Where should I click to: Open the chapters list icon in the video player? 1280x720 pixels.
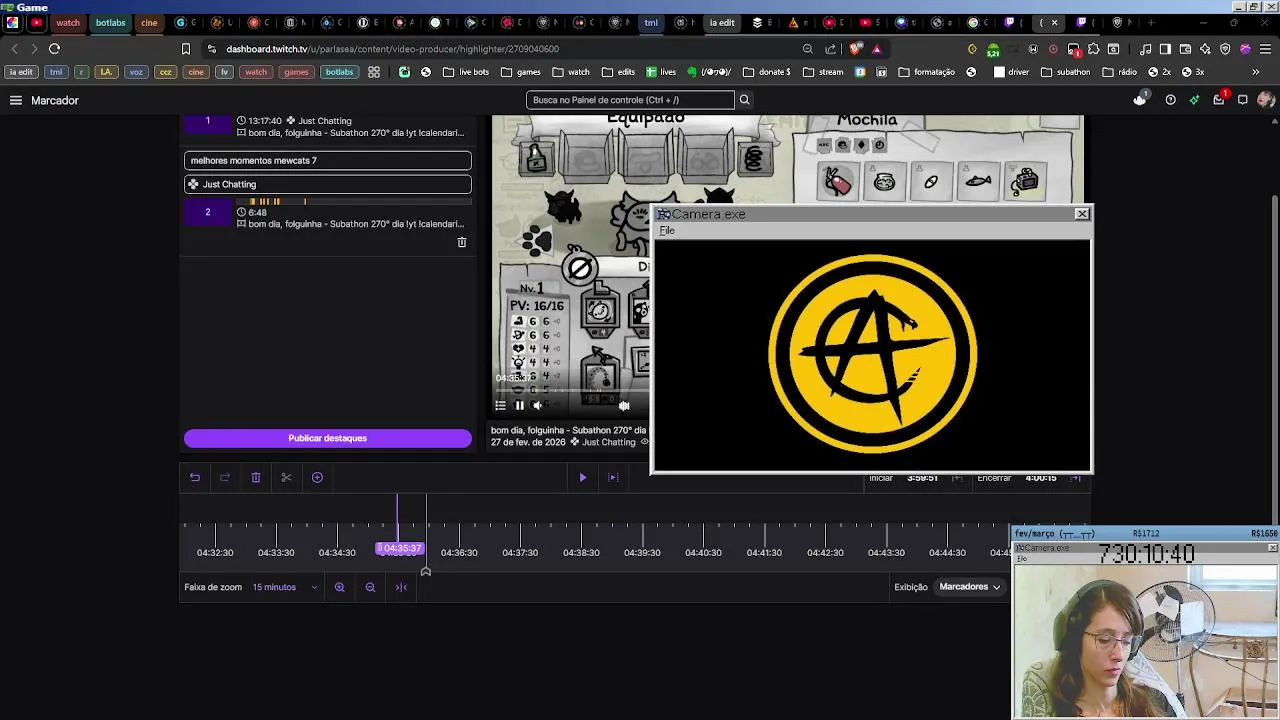[500, 405]
